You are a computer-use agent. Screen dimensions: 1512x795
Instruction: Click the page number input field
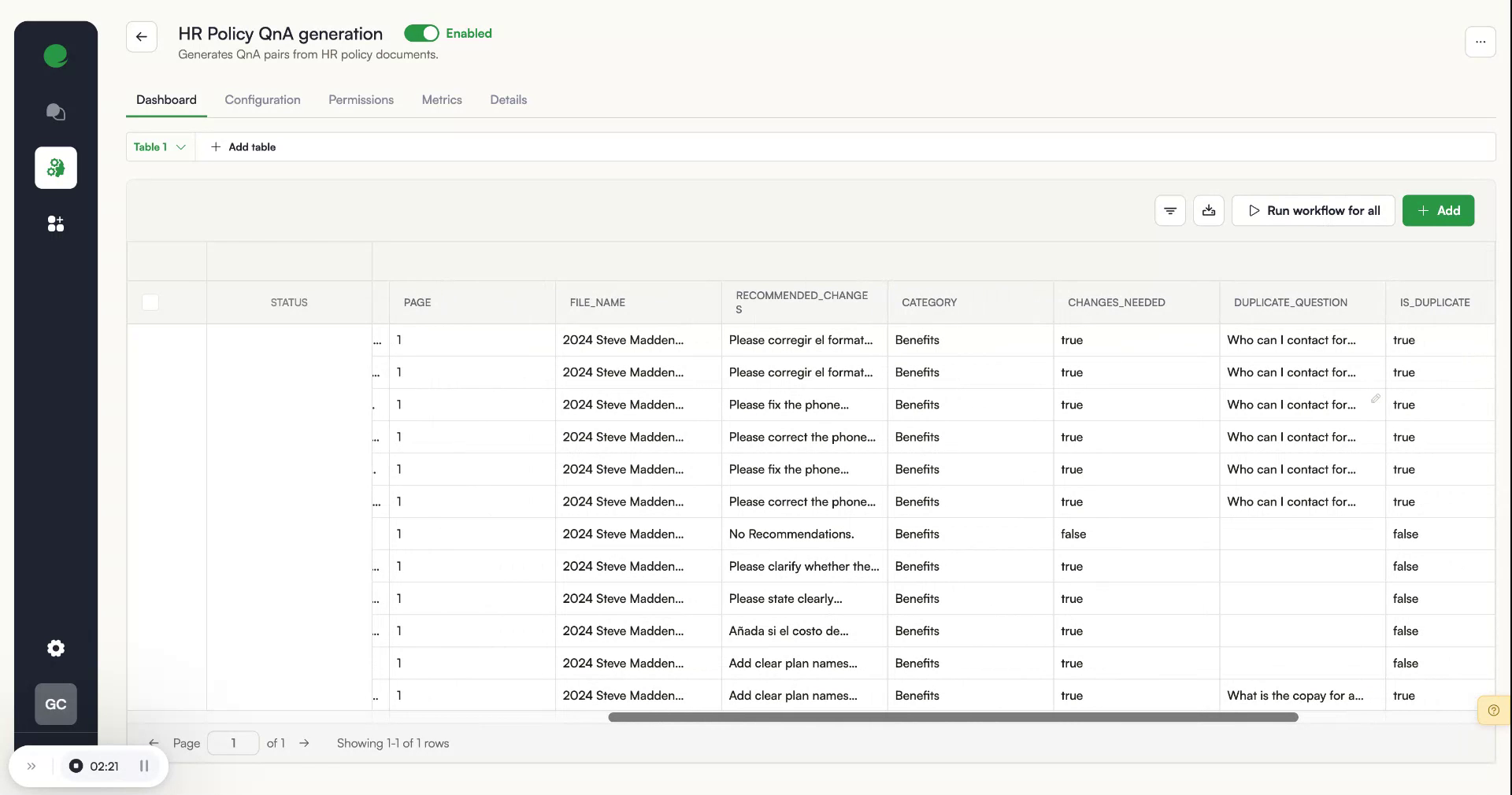tap(232, 743)
